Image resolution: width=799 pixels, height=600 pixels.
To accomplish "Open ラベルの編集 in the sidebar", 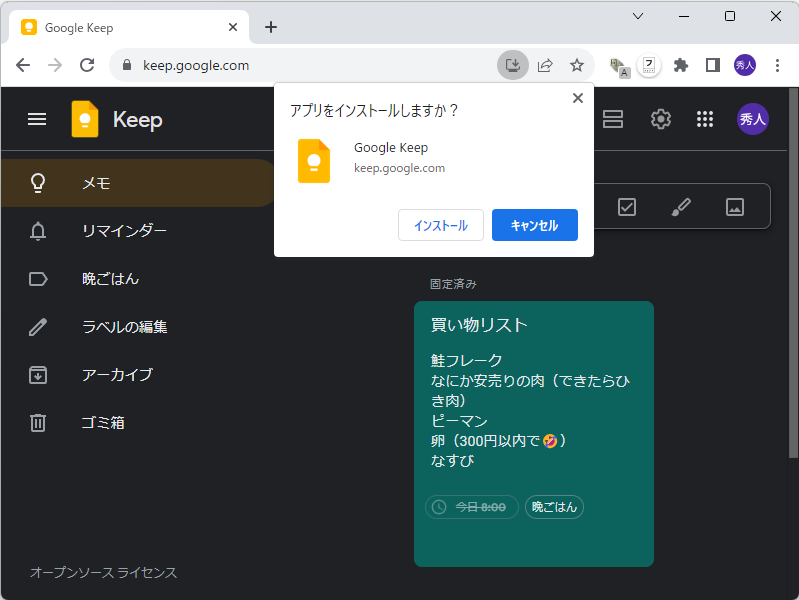I will [138, 327].
